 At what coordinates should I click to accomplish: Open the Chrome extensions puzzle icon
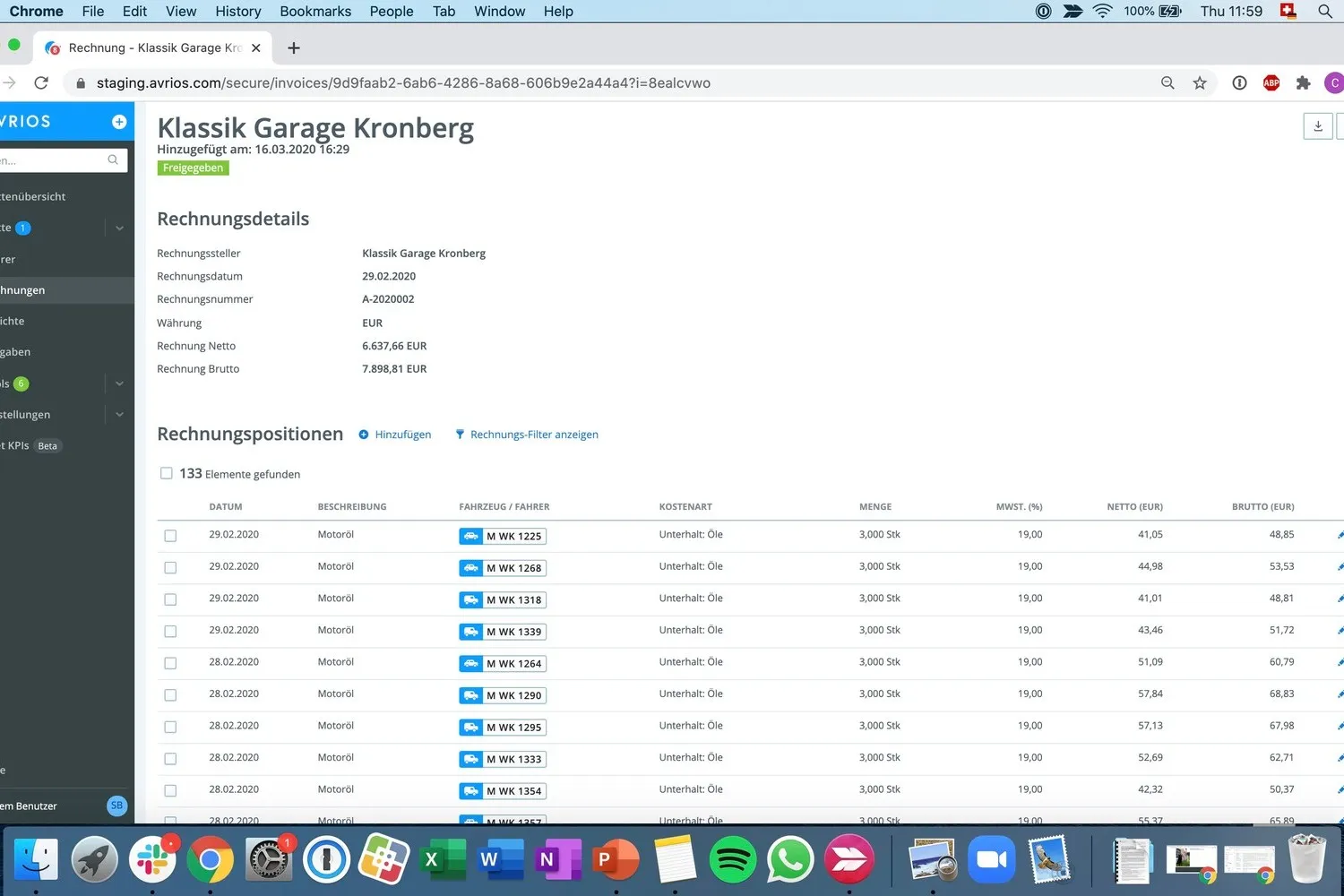pyautogui.click(x=1304, y=83)
